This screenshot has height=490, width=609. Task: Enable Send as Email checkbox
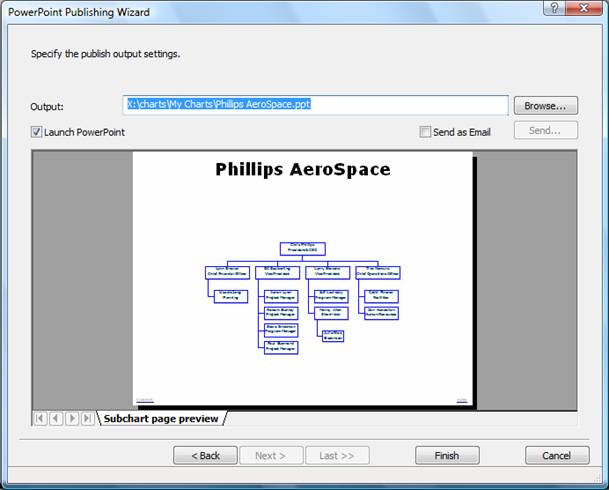(425, 132)
